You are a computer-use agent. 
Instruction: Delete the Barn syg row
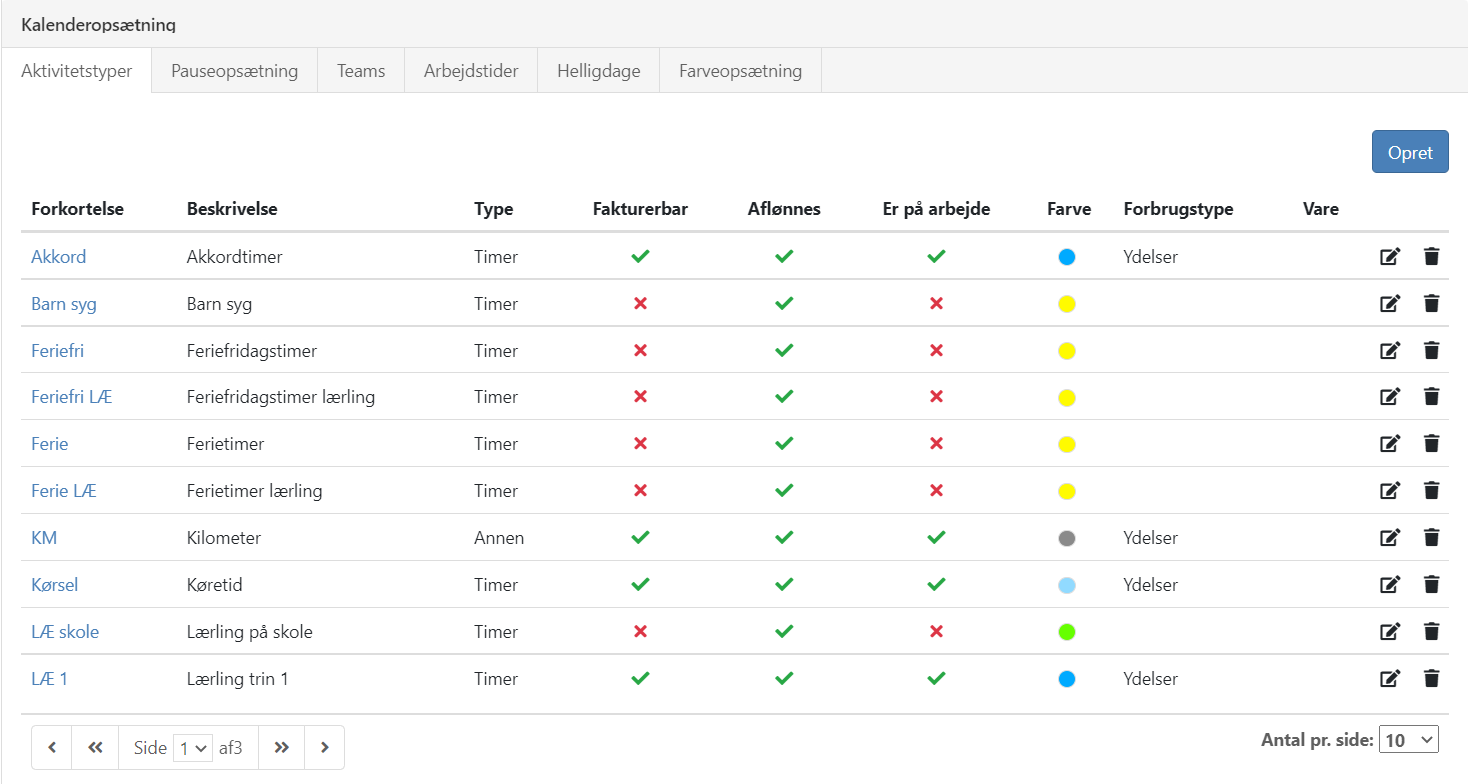[x=1431, y=303]
